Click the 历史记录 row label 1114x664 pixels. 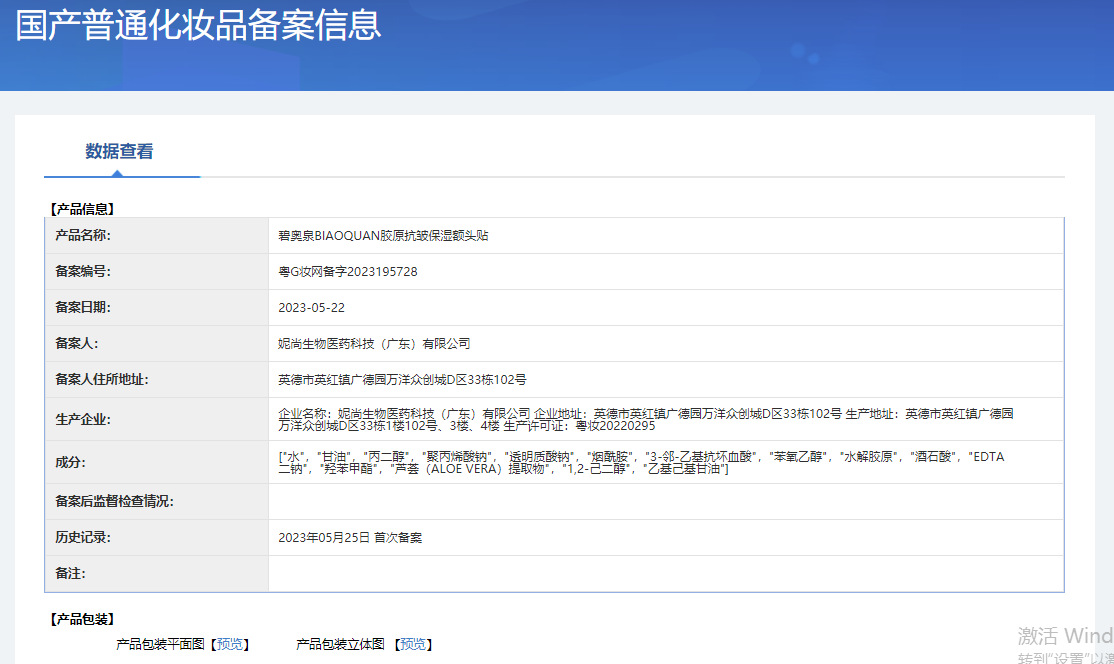pos(83,538)
